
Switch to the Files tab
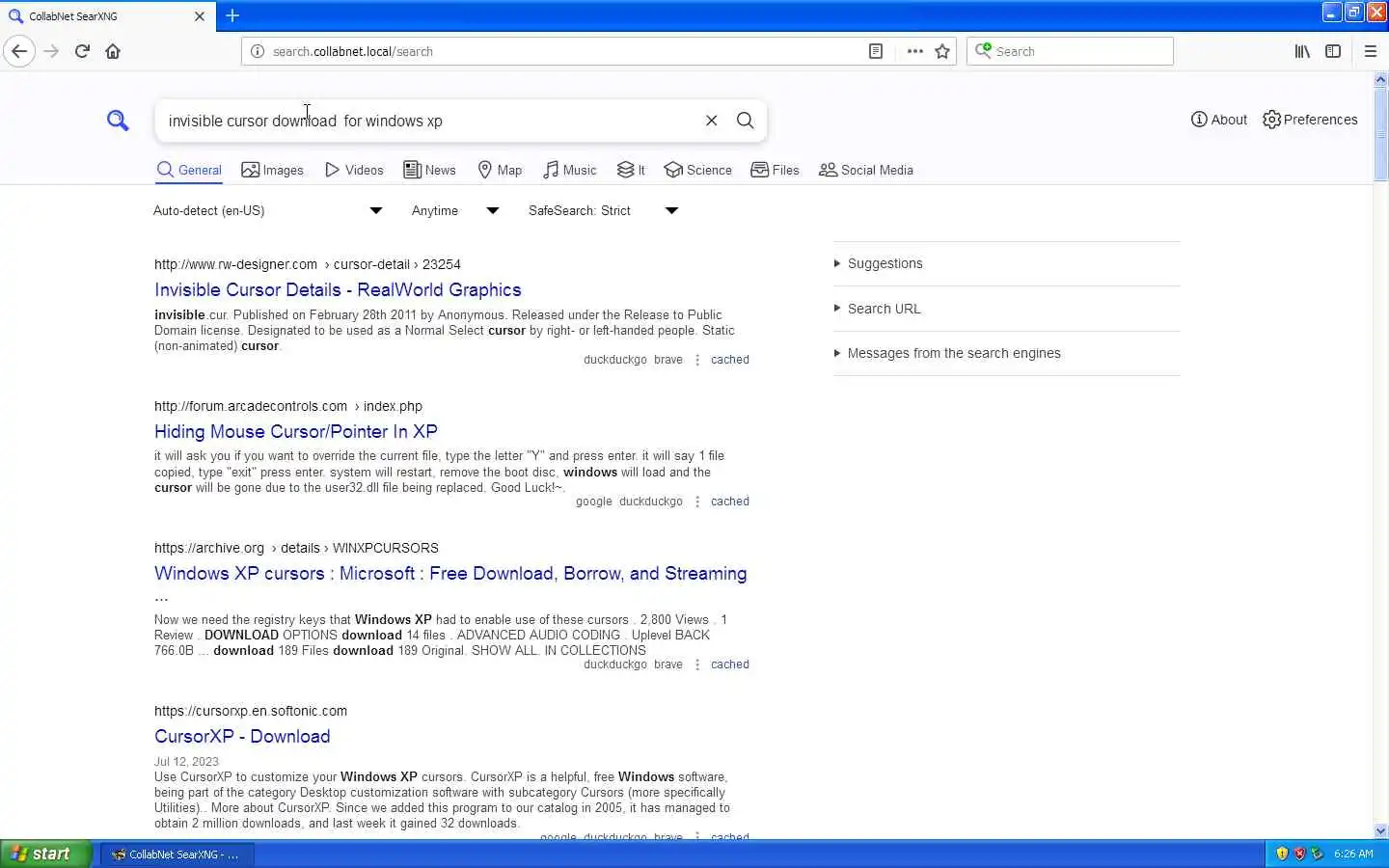pyautogui.click(x=775, y=170)
